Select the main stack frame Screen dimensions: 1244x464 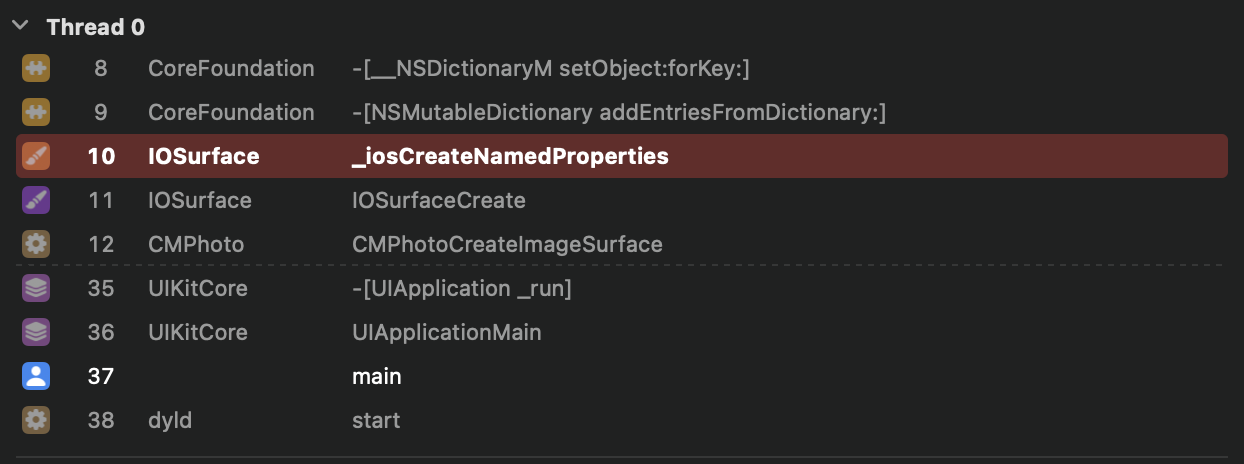tap(622, 377)
